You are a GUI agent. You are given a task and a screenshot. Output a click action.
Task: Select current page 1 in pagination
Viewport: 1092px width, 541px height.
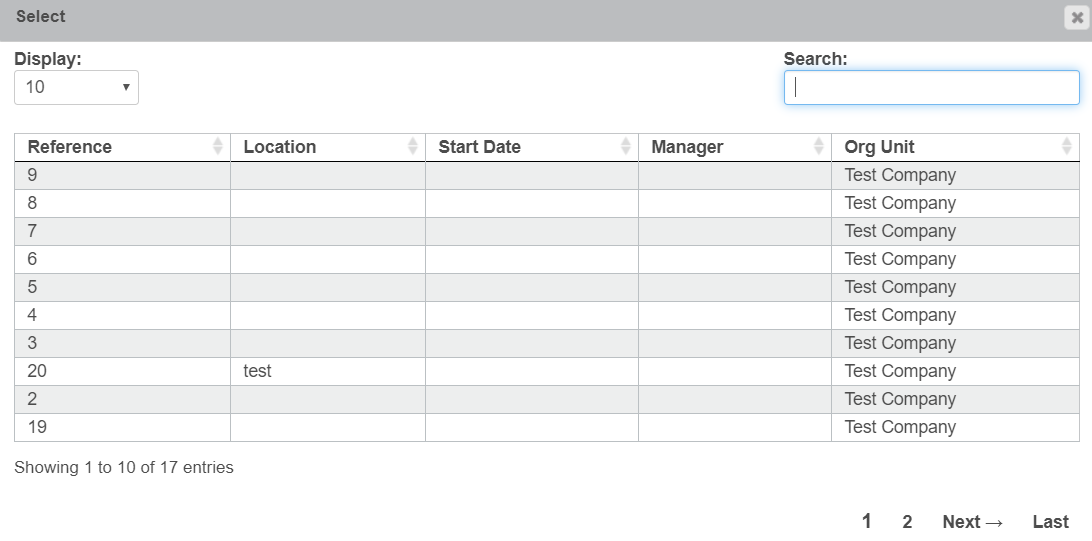867,521
